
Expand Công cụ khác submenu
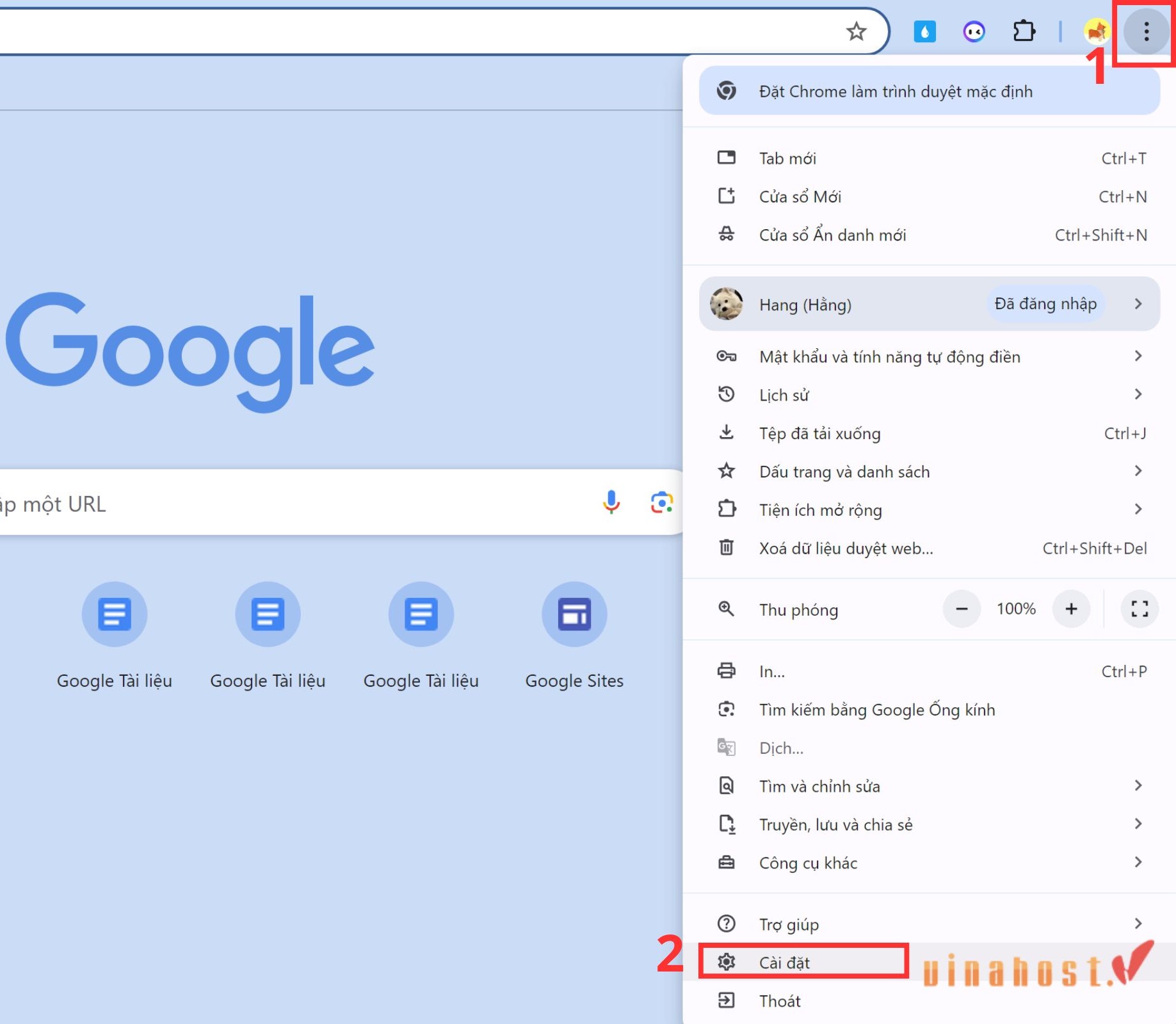point(930,863)
